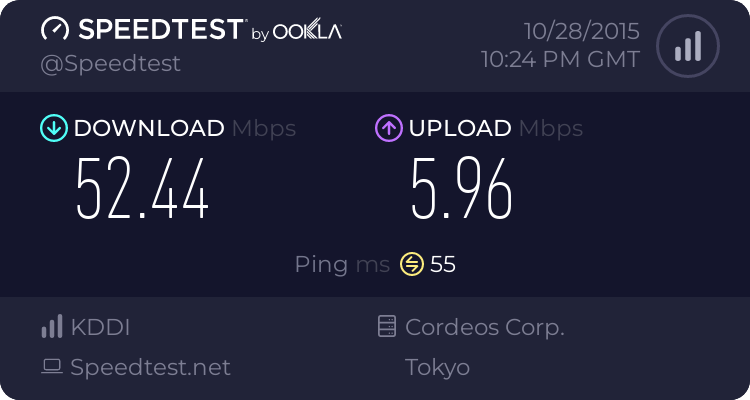
Task: Click the signal bars circle icon
Action: pyautogui.click(x=686, y=46)
